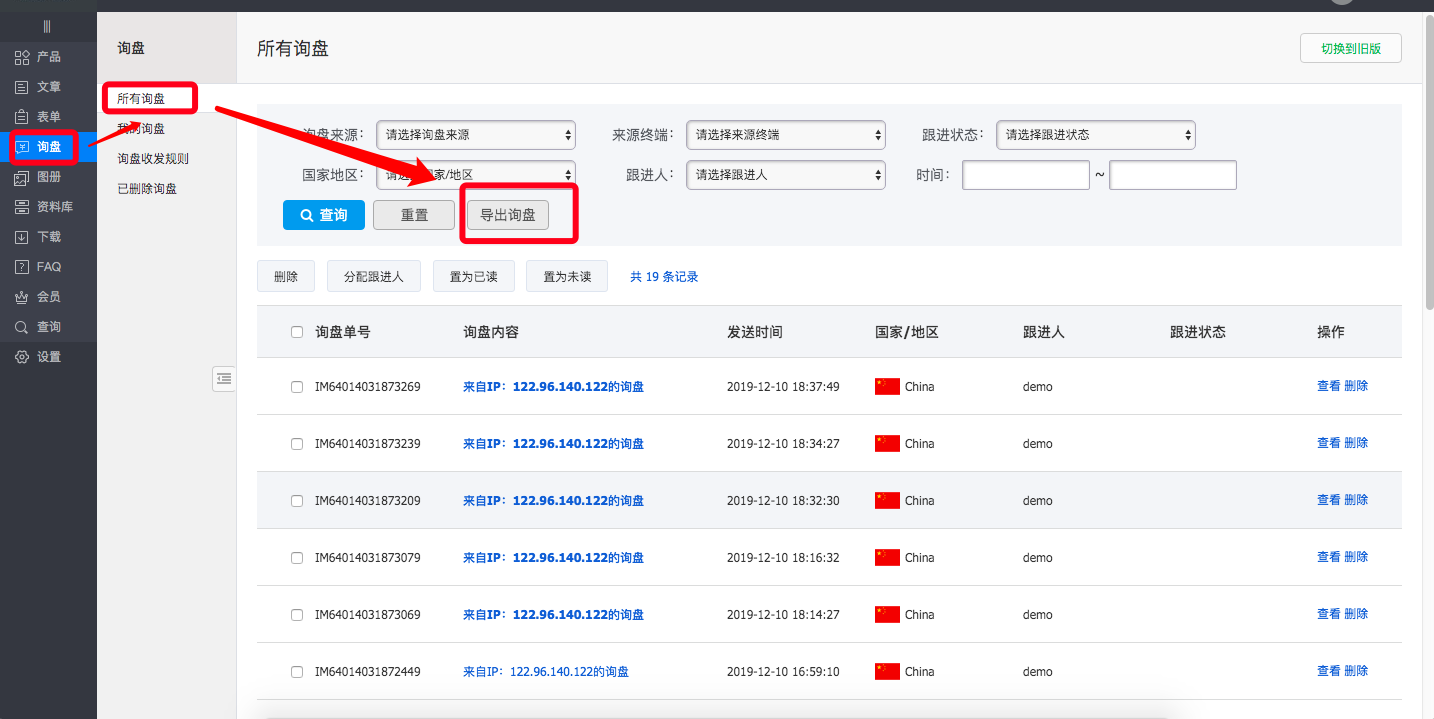The width and height of the screenshot is (1434, 719).
Task: Open the Albums image icon
Action: pyautogui.click(x=22, y=177)
